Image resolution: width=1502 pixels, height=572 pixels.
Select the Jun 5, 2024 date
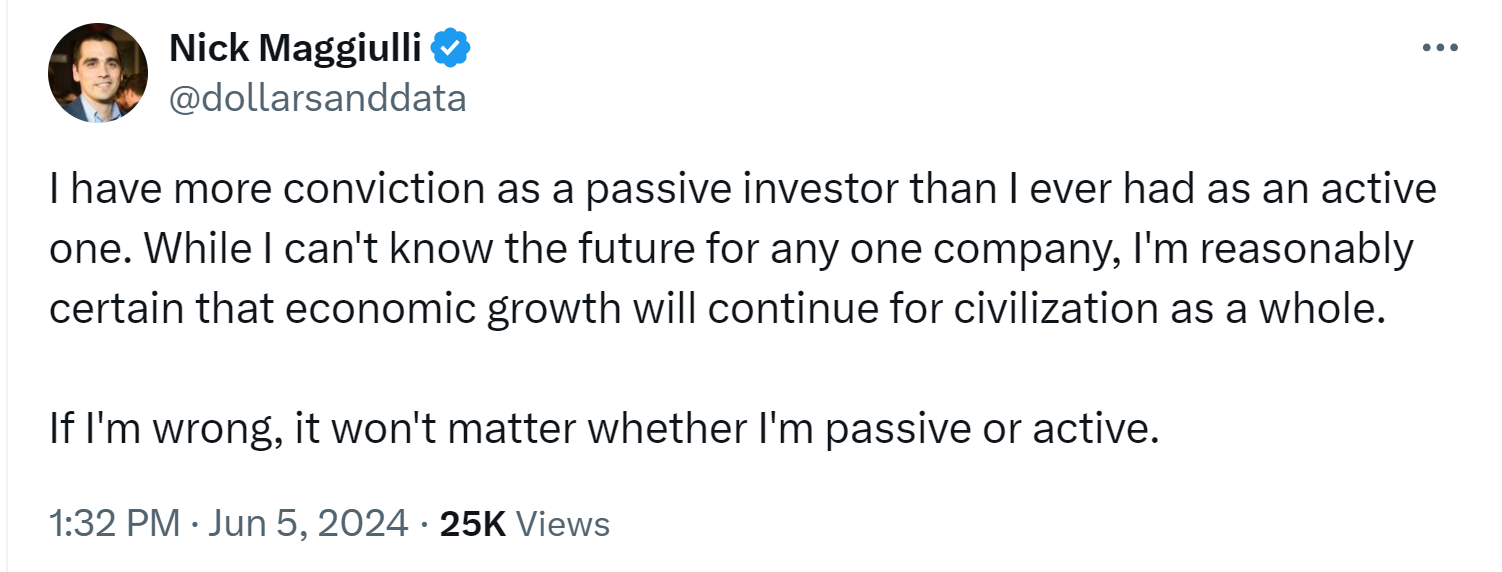click(304, 523)
